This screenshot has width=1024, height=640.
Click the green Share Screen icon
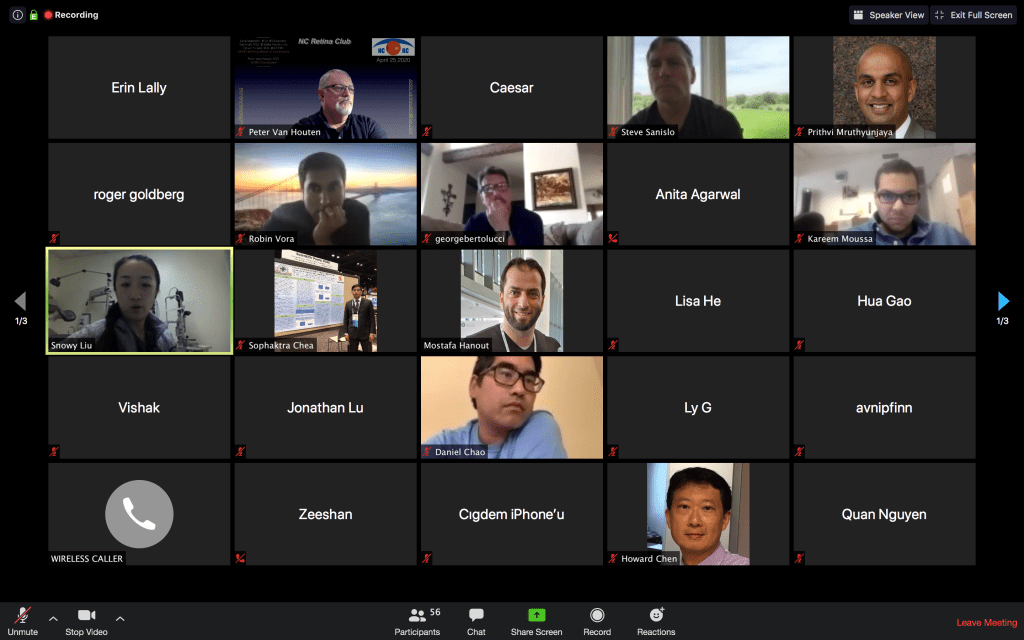(536, 615)
